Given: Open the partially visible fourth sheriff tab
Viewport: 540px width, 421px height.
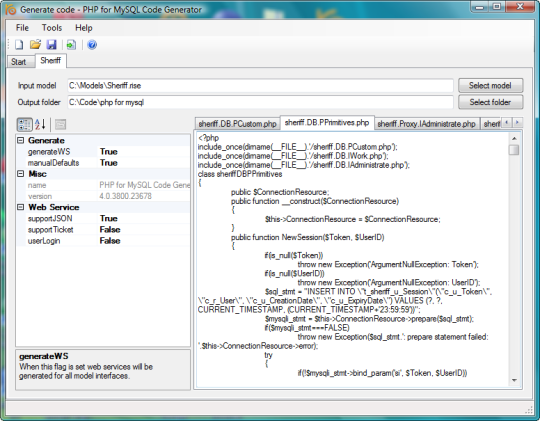Looking at the screenshot, I should coord(491,124).
